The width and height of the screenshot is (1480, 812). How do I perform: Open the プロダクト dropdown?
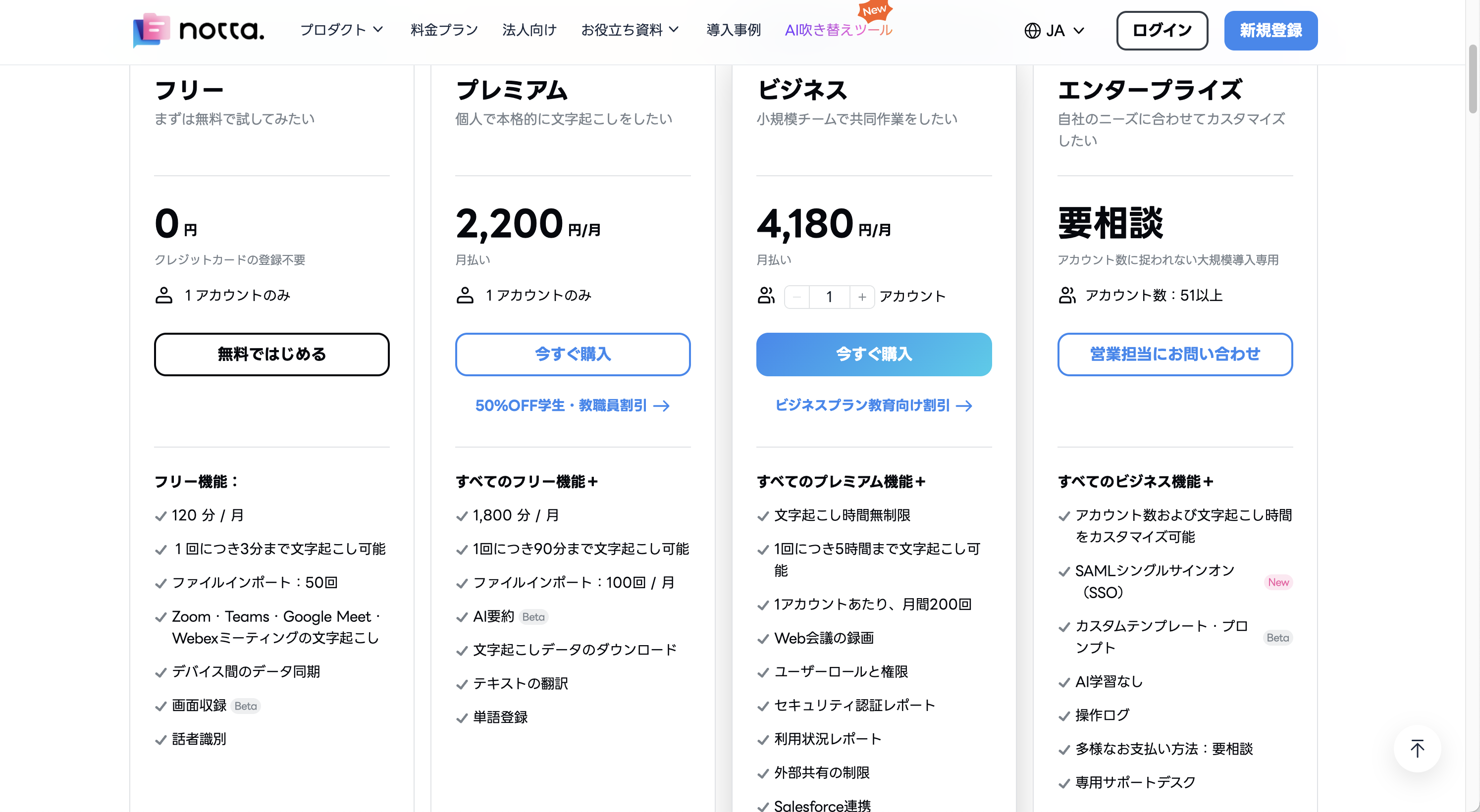tap(341, 30)
